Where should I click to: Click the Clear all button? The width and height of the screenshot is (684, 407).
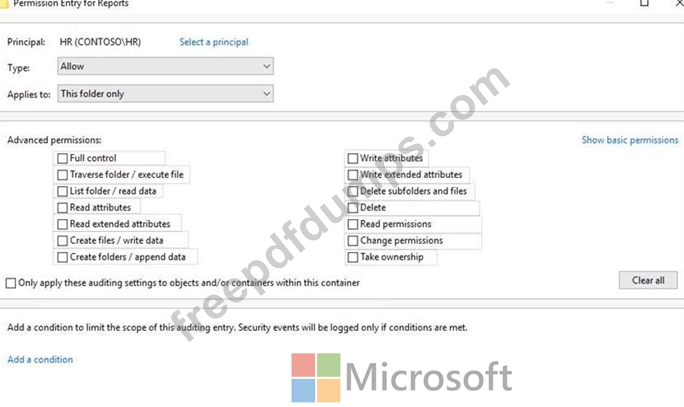pos(648,280)
